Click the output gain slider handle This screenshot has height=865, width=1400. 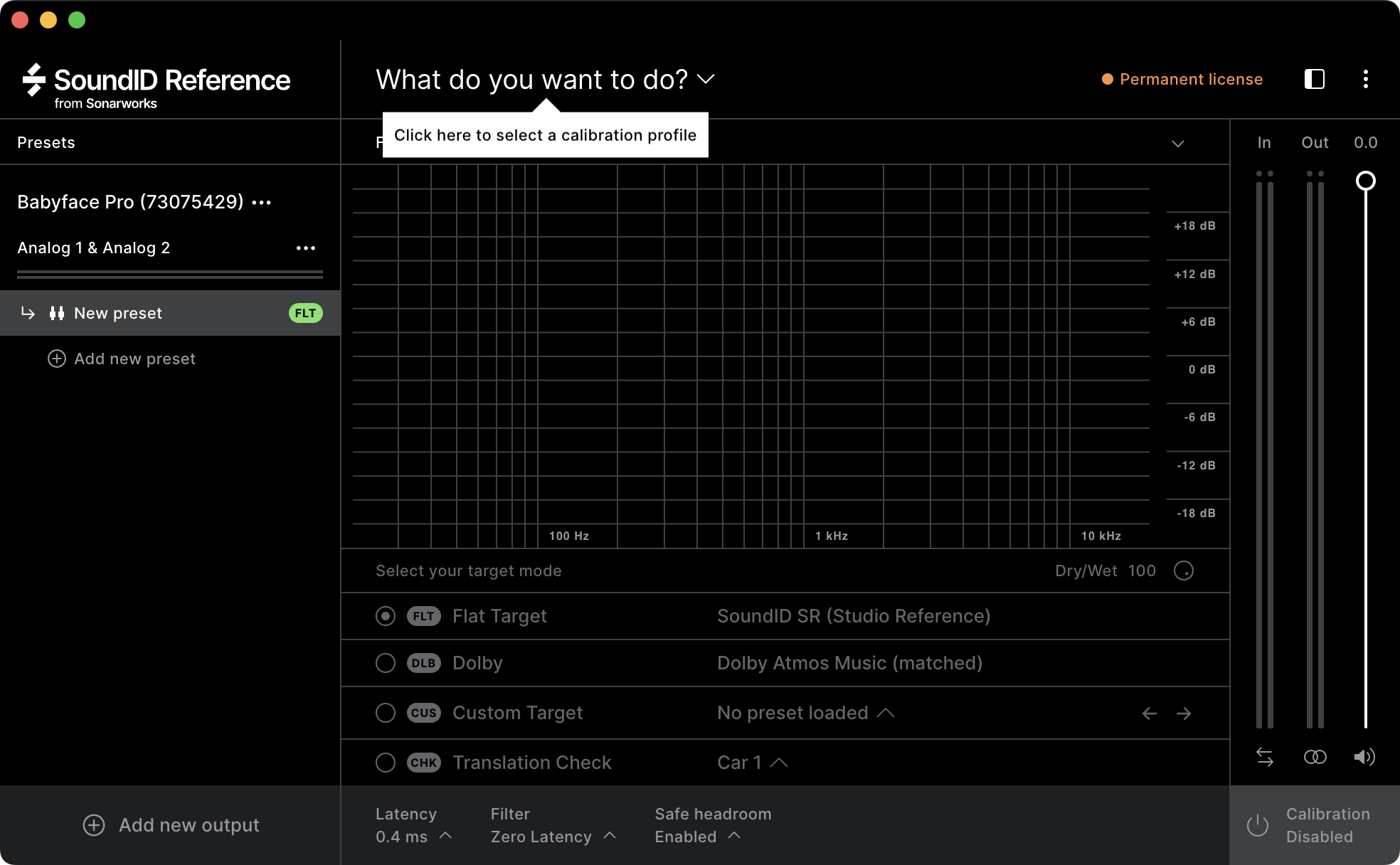point(1365,181)
